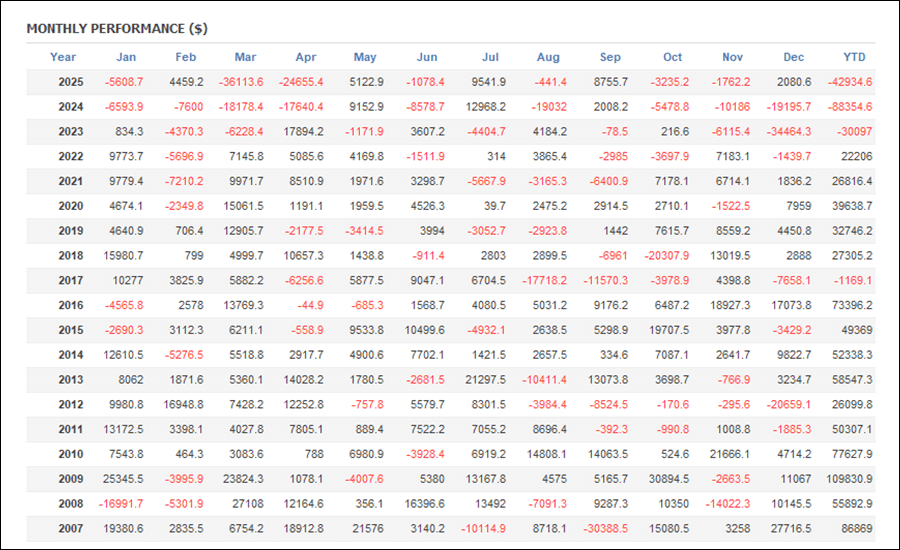This screenshot has height=550, width=900.
Task: Select the 2025 March cell -36113.6
Action: pos(242,82)
